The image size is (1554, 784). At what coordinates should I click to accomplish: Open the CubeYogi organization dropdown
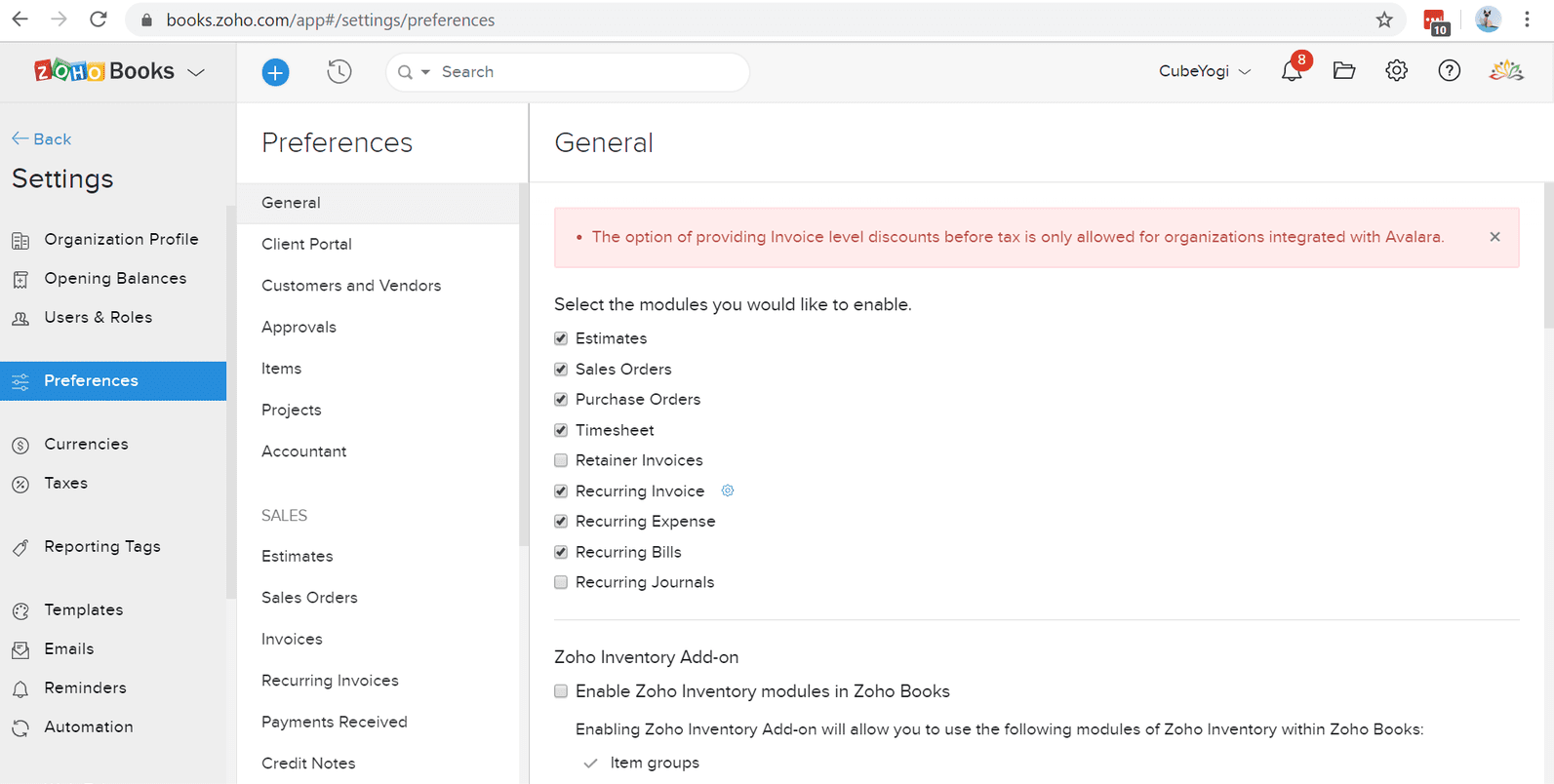coord(1205,71)
